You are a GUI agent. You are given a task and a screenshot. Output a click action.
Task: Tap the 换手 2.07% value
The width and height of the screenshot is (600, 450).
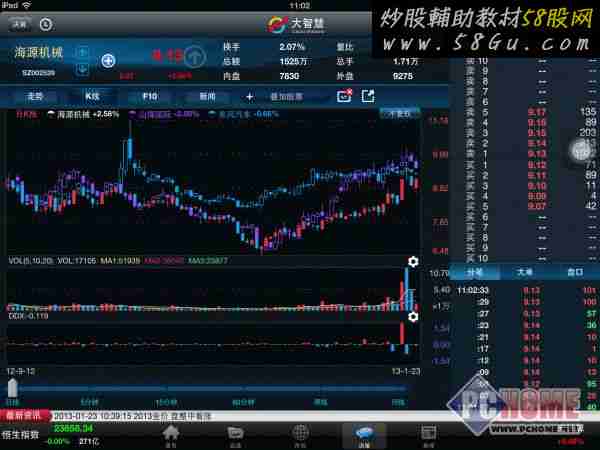(x=292, y=47)
